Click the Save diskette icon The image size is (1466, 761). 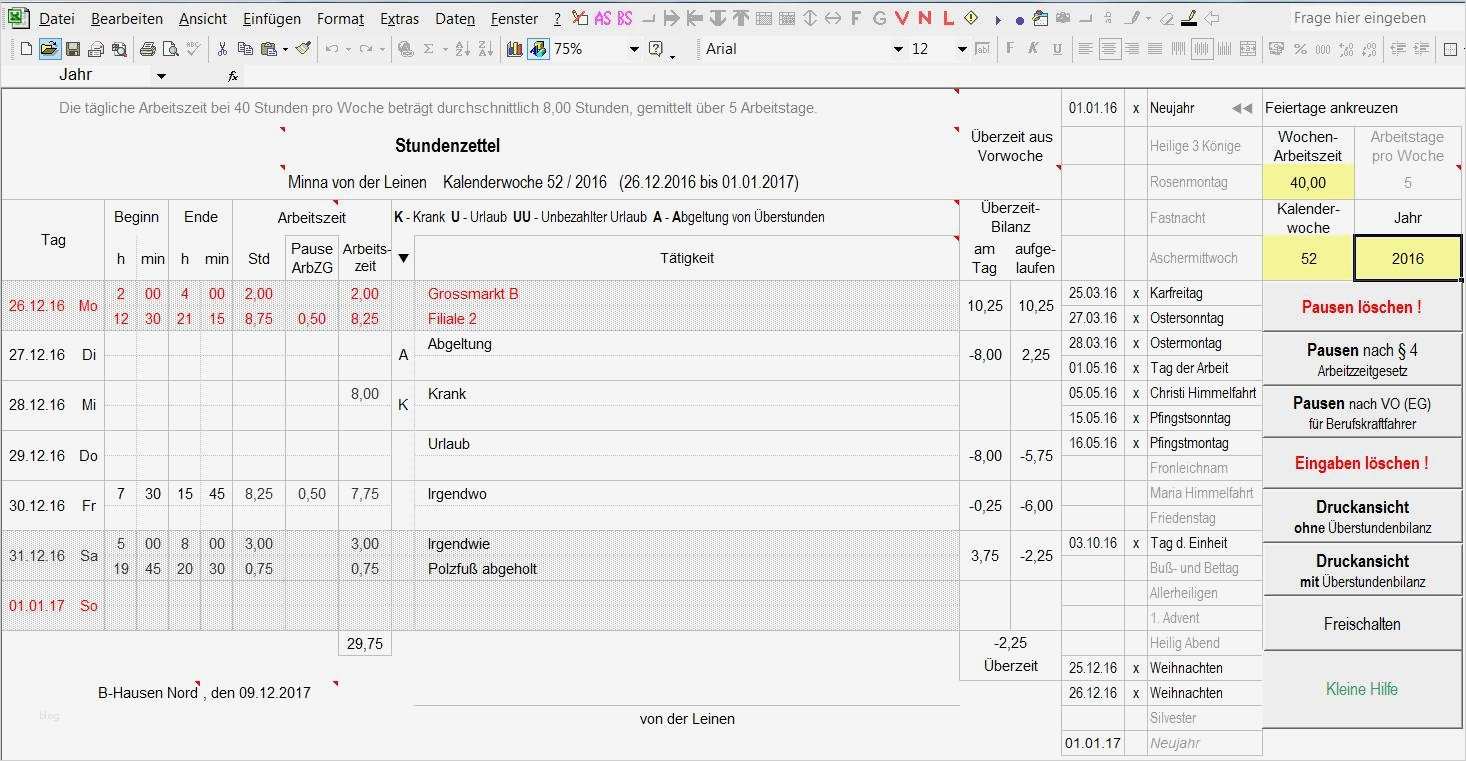click(x=72, y=48)
